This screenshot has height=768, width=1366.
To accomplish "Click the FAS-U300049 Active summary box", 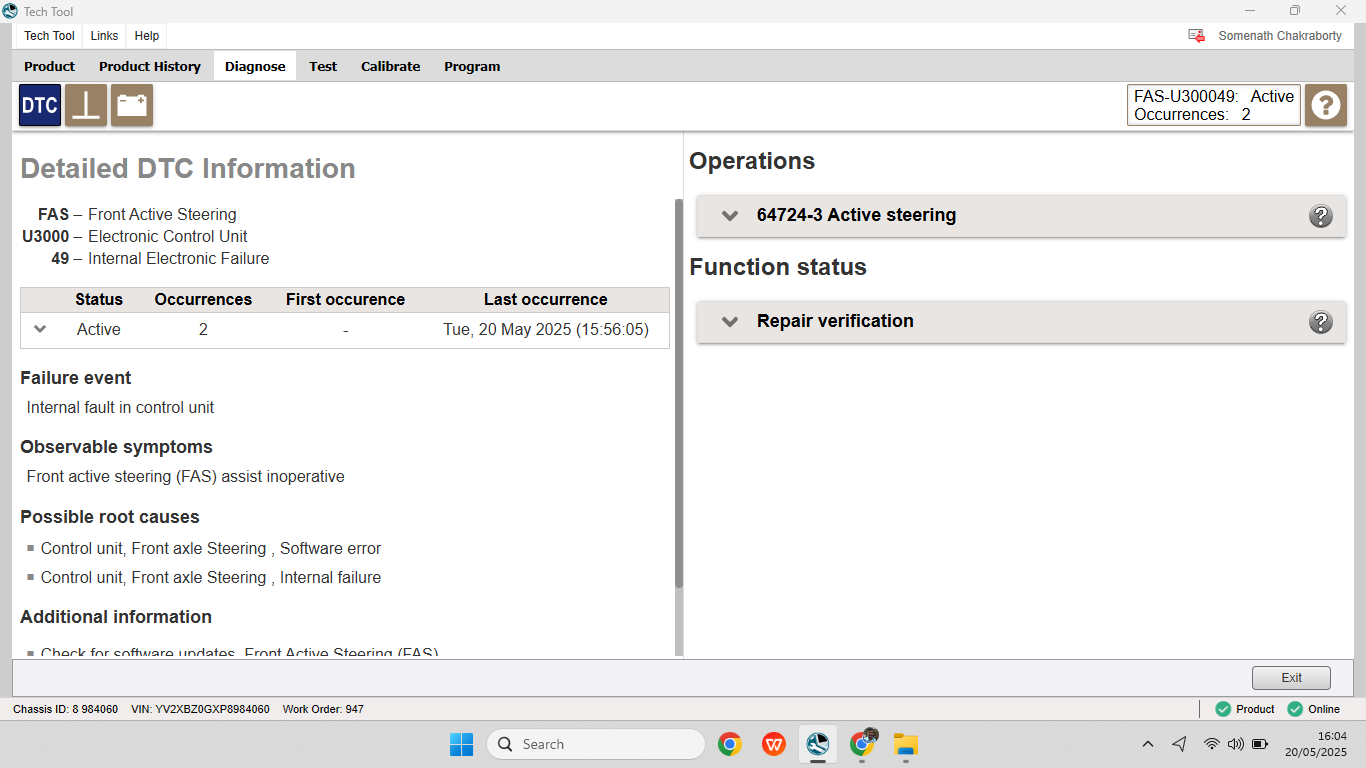I will tap(1214, 105).
